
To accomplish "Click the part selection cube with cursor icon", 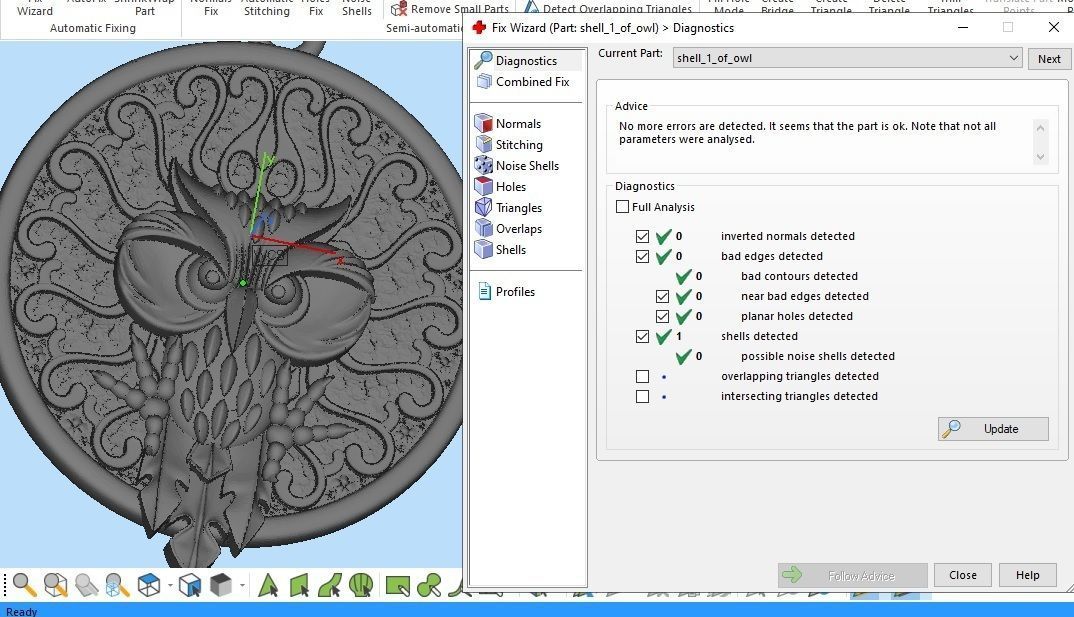I will (x=190, y=585).
